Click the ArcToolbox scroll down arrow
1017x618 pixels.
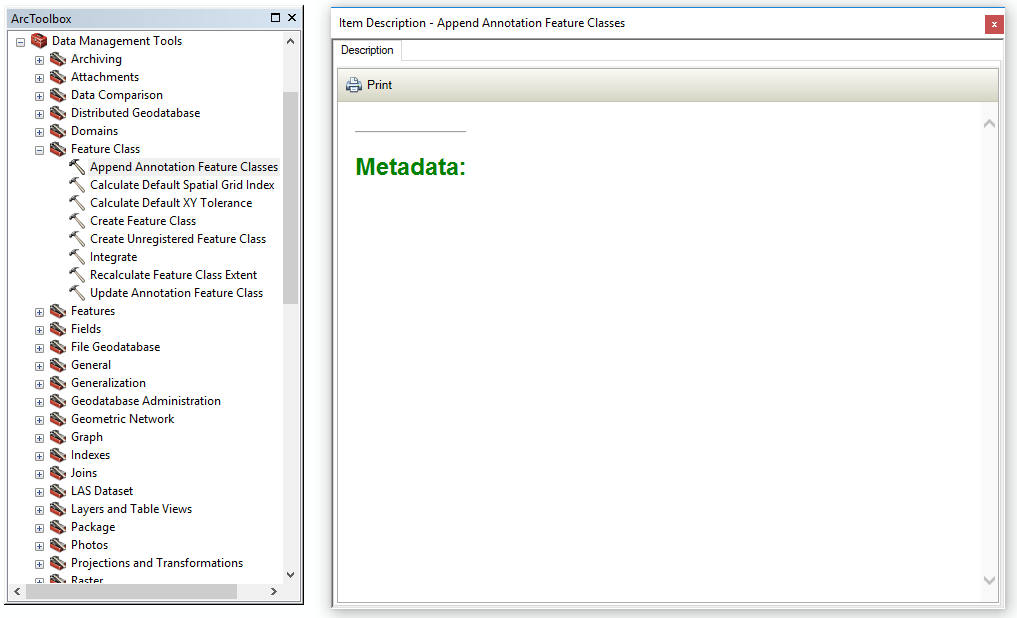(x=291, y=575)
